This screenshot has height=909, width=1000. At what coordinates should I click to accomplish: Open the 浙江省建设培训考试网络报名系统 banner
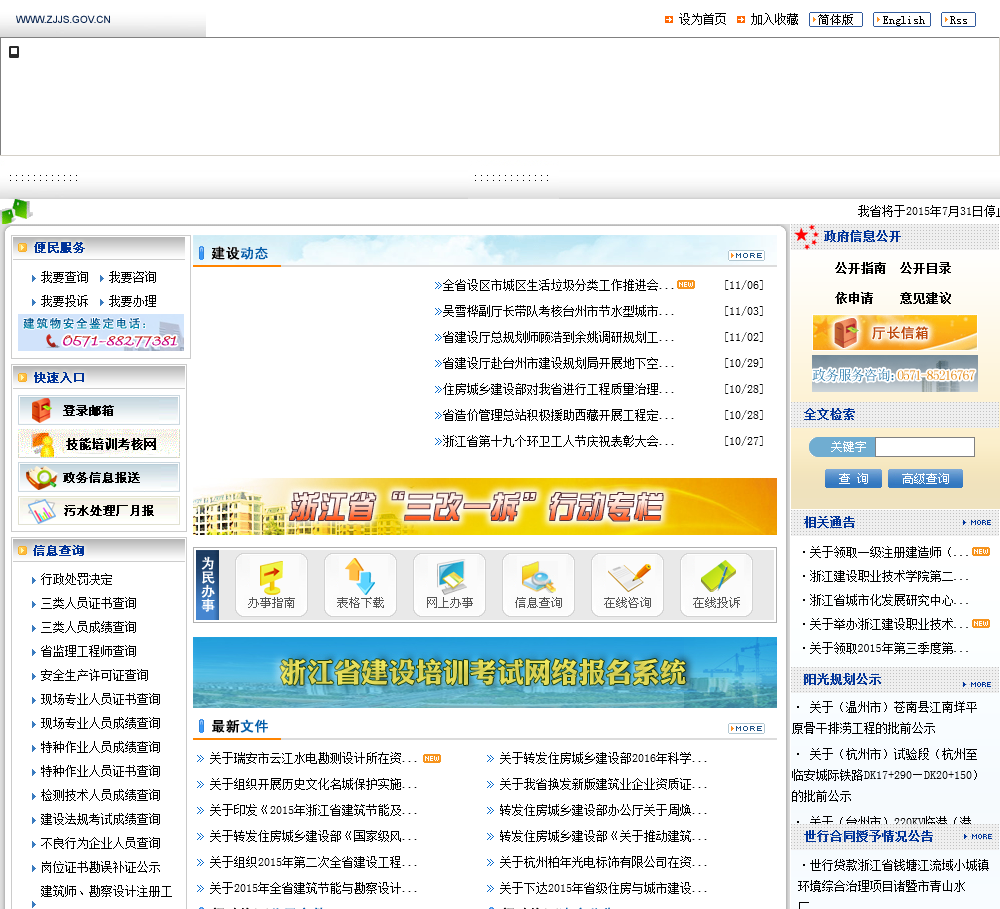coord(484,672)
